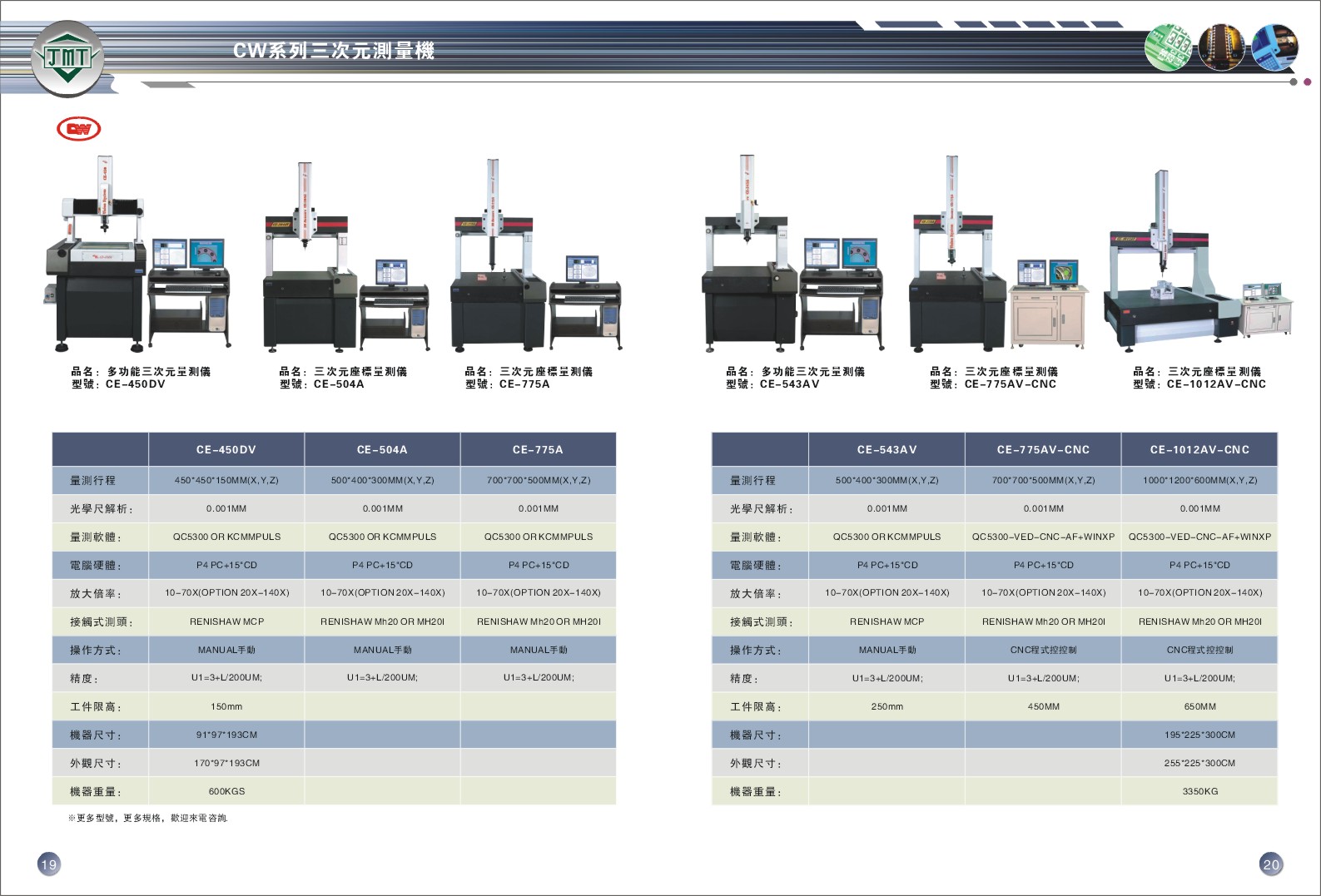The width and height of the screenshot is (1321, 896).
Task: Select the CE-775A machine photo
Action: coord(535,258)
